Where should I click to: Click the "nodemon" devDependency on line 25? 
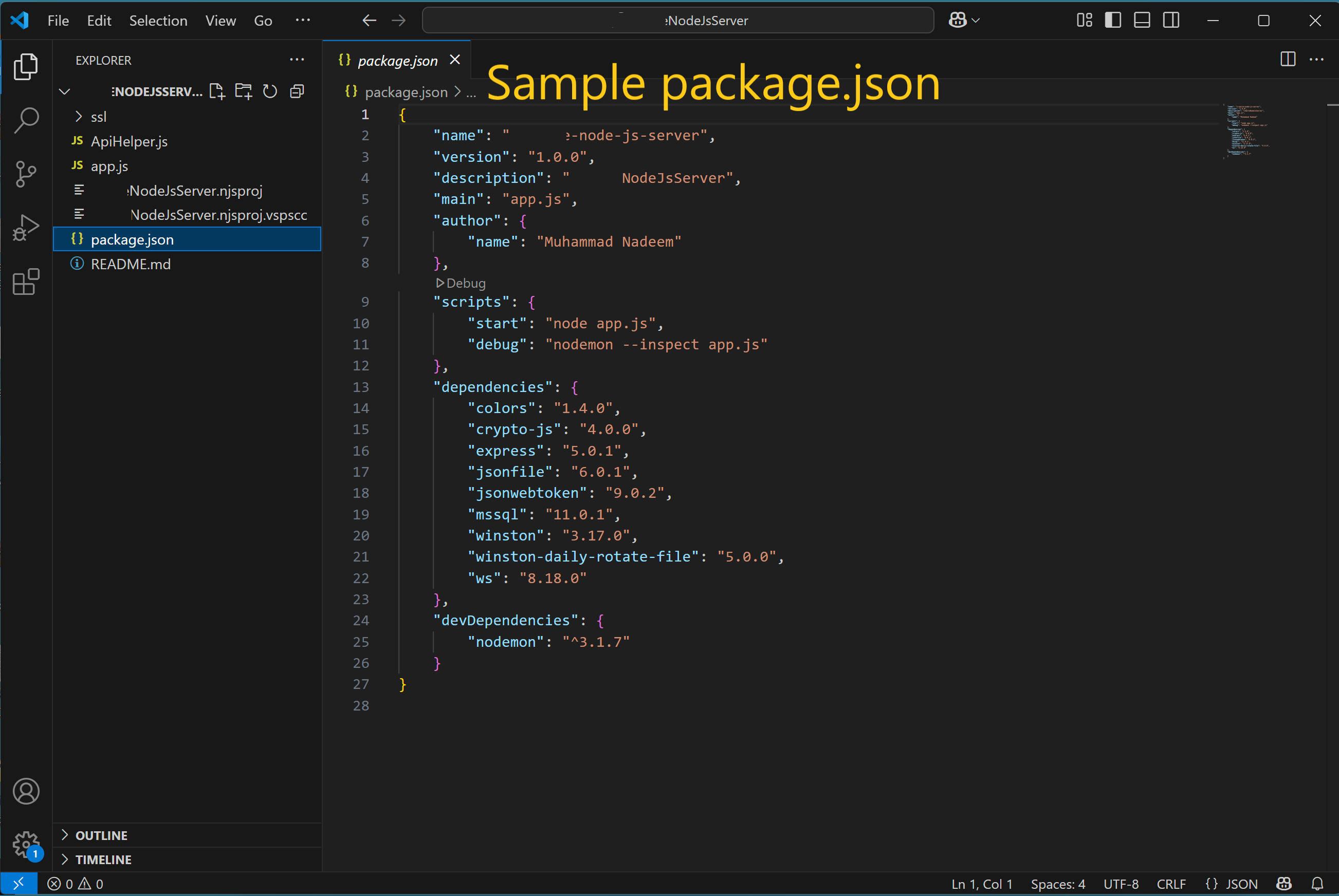click(x=505, y=642)
